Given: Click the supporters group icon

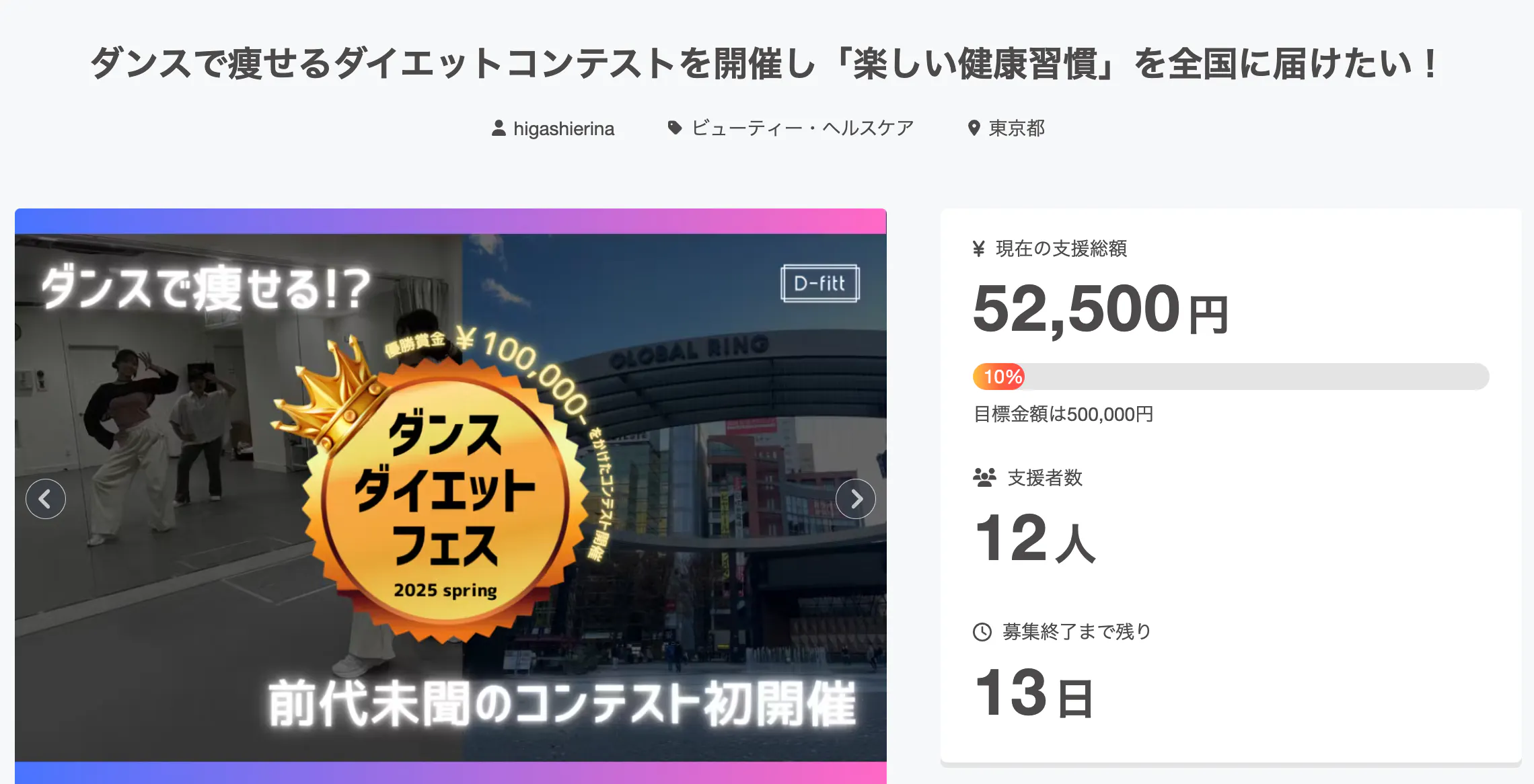Looking at the screenshot, I should tap(984, 477).
